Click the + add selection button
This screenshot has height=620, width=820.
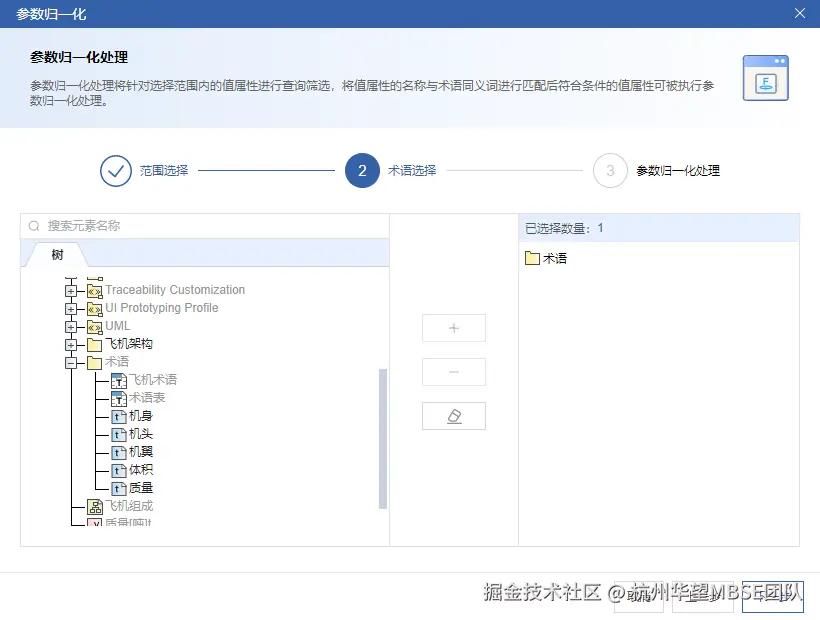tap(453, 328)
